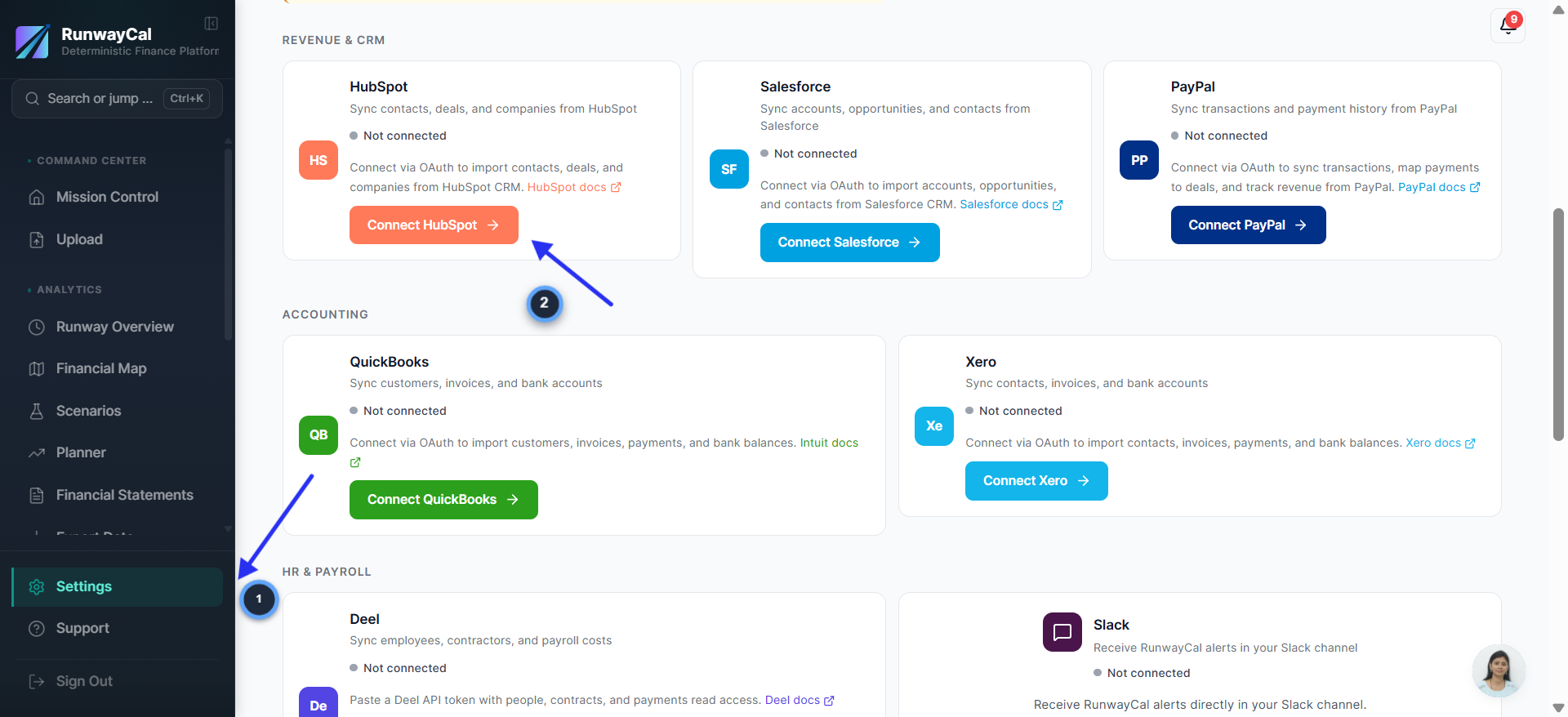Image resolution: width=1568 pixels, height=717 pixels.
Task: Click the COMMAND CENTER sidebar label
Action: tap(91, 161)
